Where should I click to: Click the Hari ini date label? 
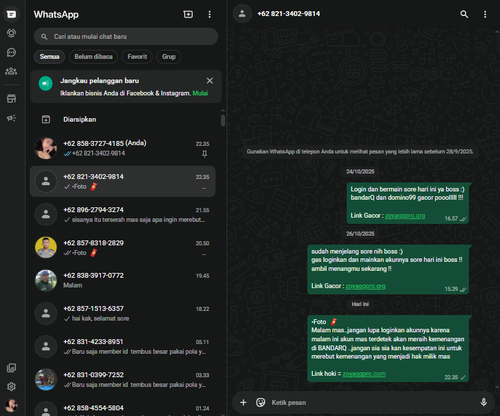360,304
